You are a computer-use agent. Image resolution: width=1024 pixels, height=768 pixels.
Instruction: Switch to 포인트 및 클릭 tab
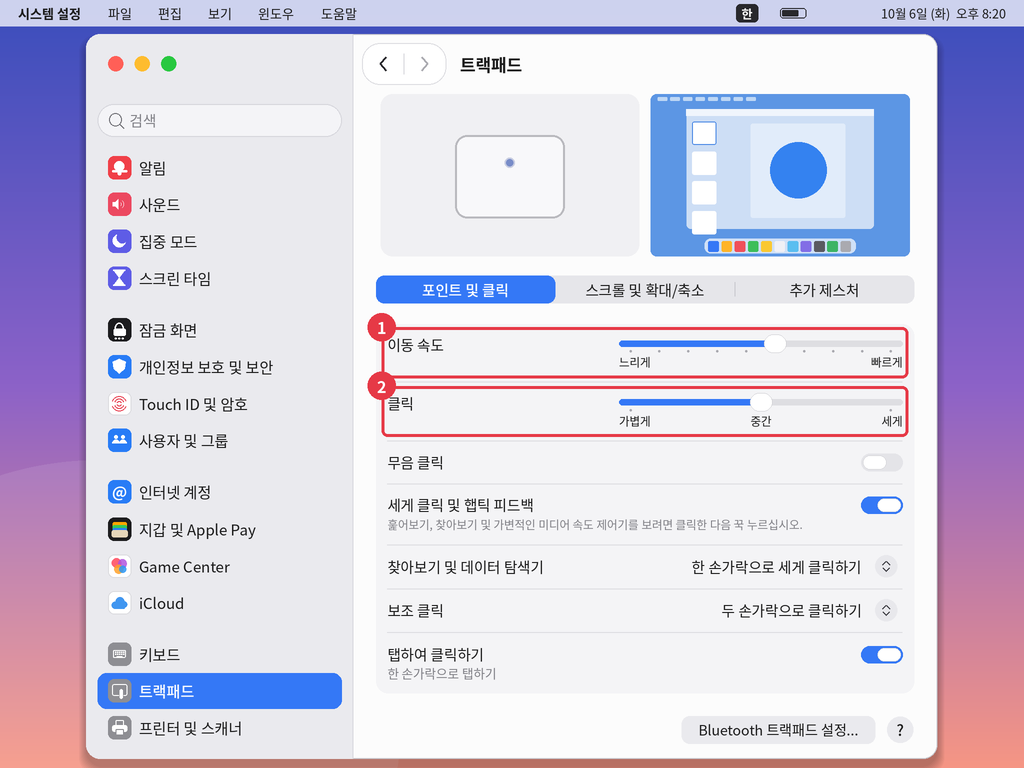tap(466, 290)
